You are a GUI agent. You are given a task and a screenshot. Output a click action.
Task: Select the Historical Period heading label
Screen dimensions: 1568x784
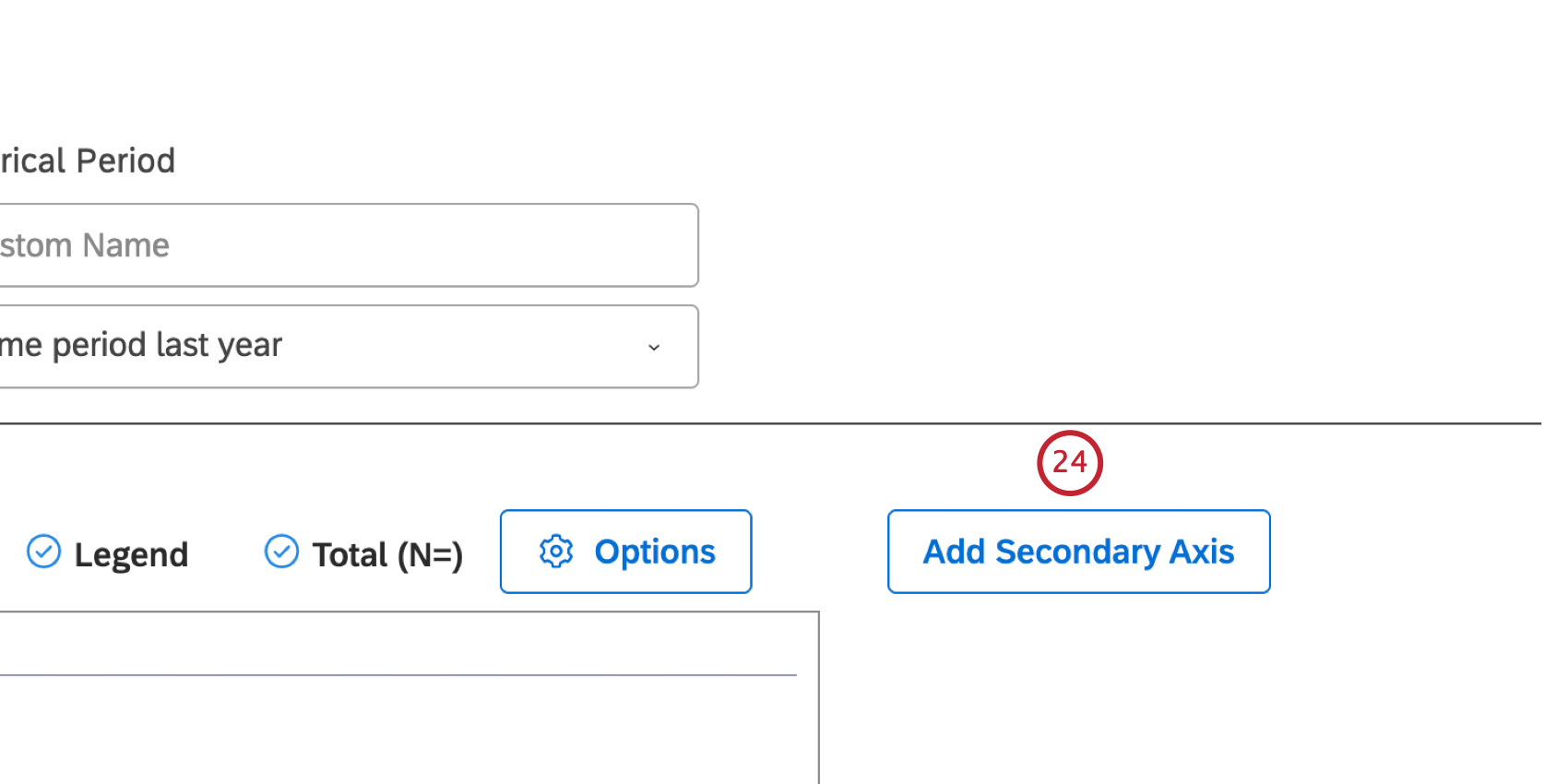(x=88, y=161)
